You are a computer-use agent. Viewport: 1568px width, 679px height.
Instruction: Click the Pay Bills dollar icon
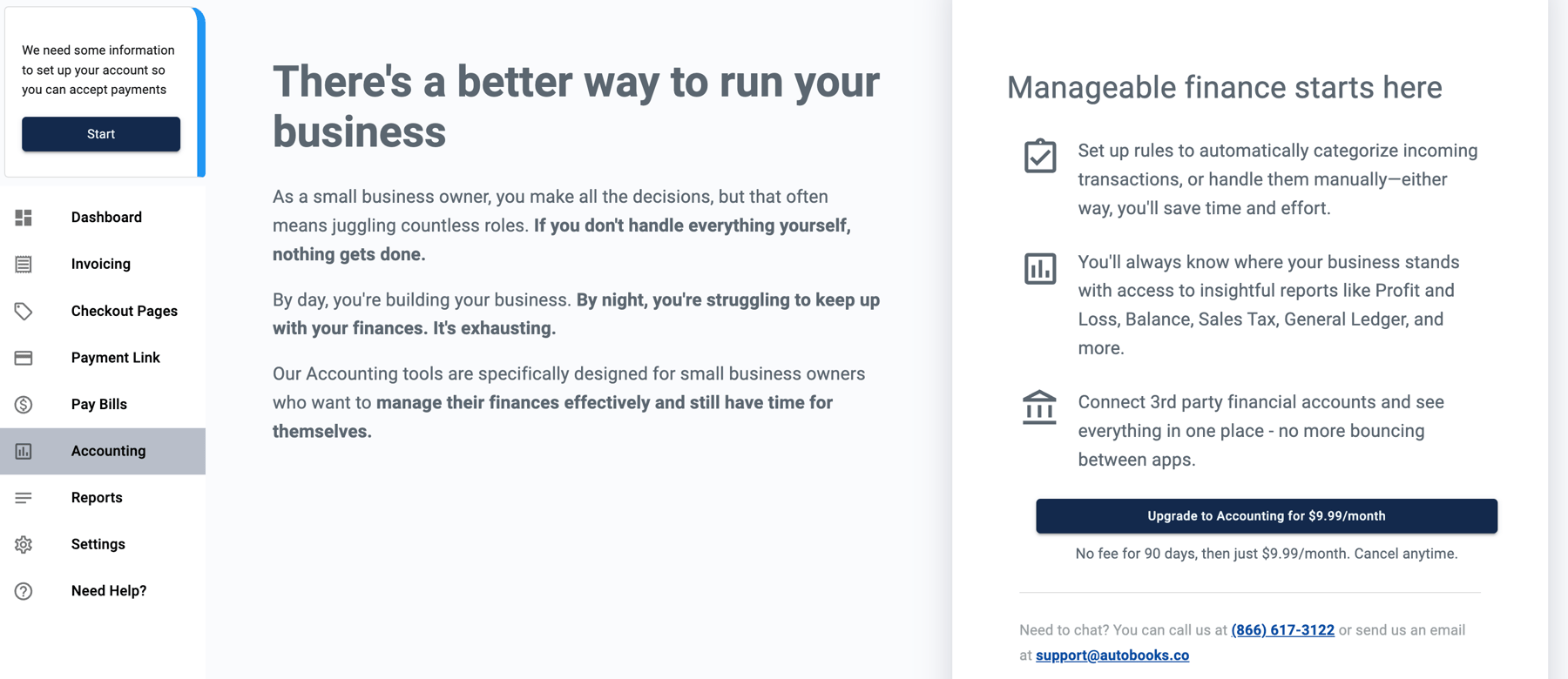click(24, 405)
